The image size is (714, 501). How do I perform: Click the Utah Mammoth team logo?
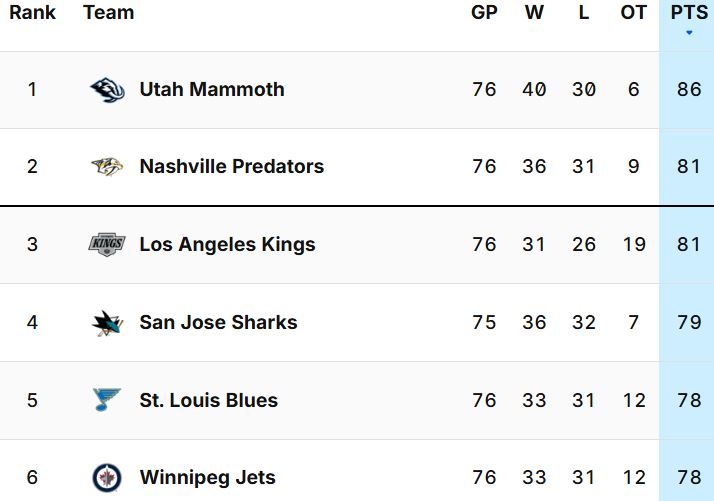tap(107, 90)
